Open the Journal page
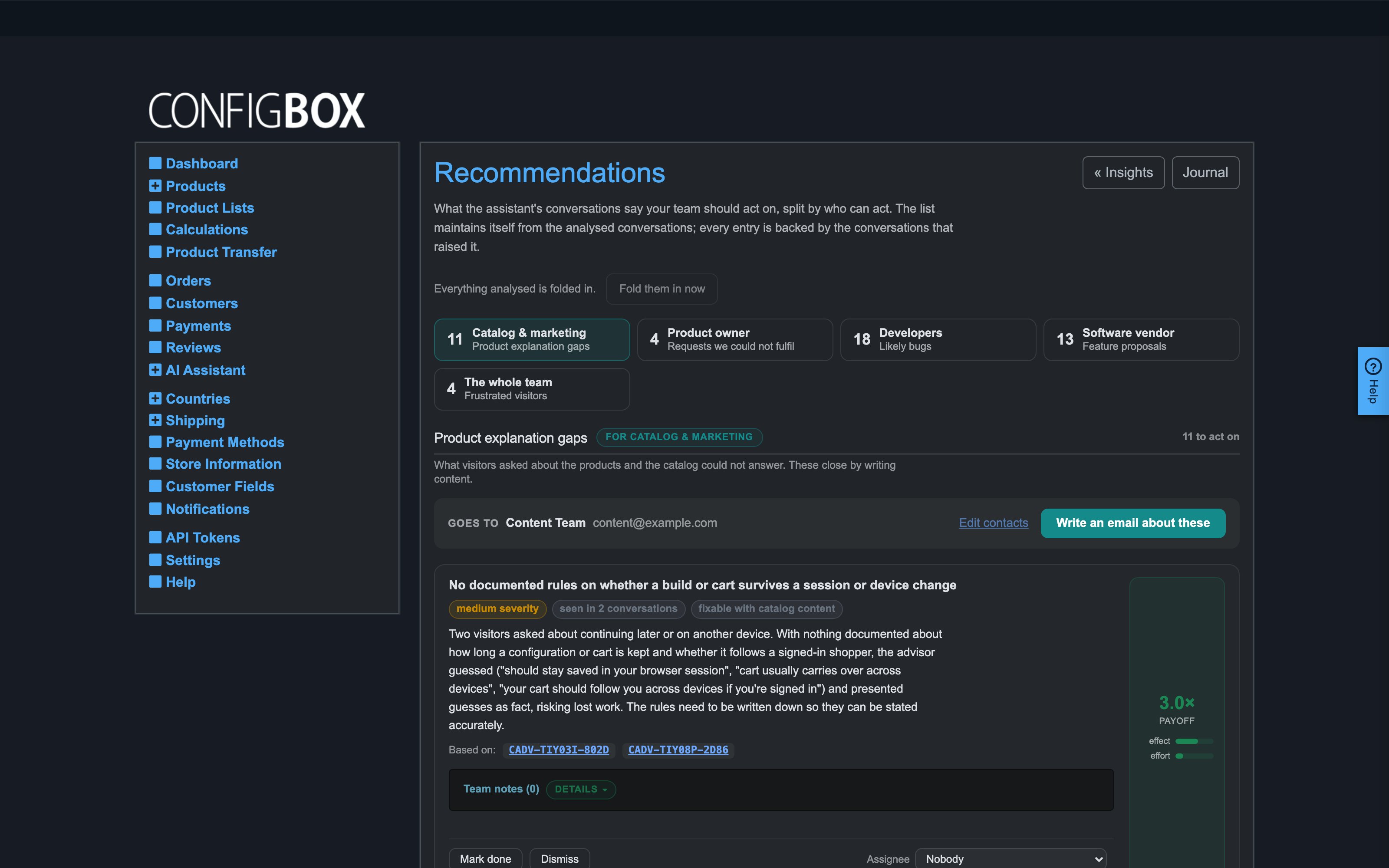Image resolution: width=1389 pixels, height=868 pixels. pos(1205,173)
